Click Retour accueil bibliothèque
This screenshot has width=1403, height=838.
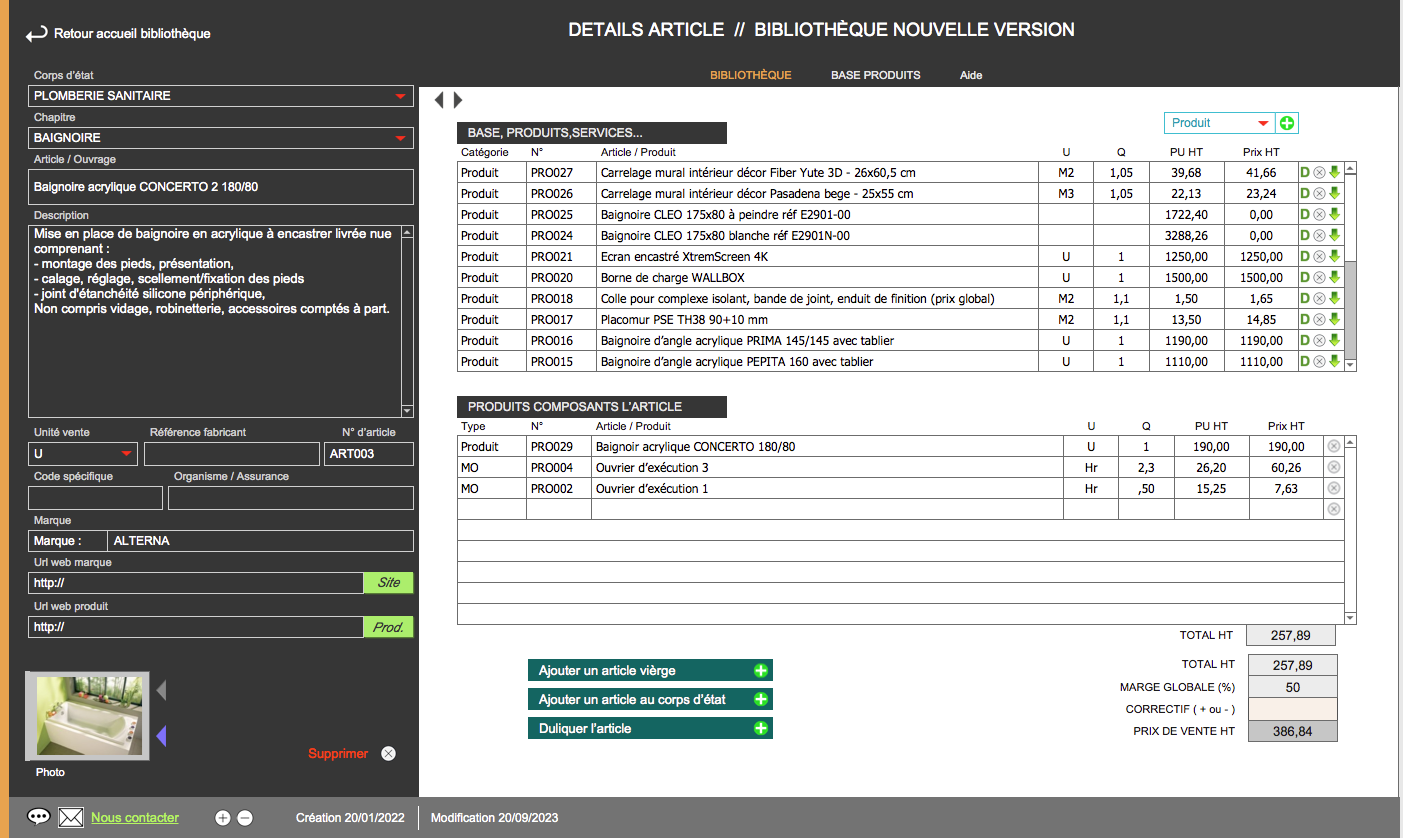(x=132, y=34)
